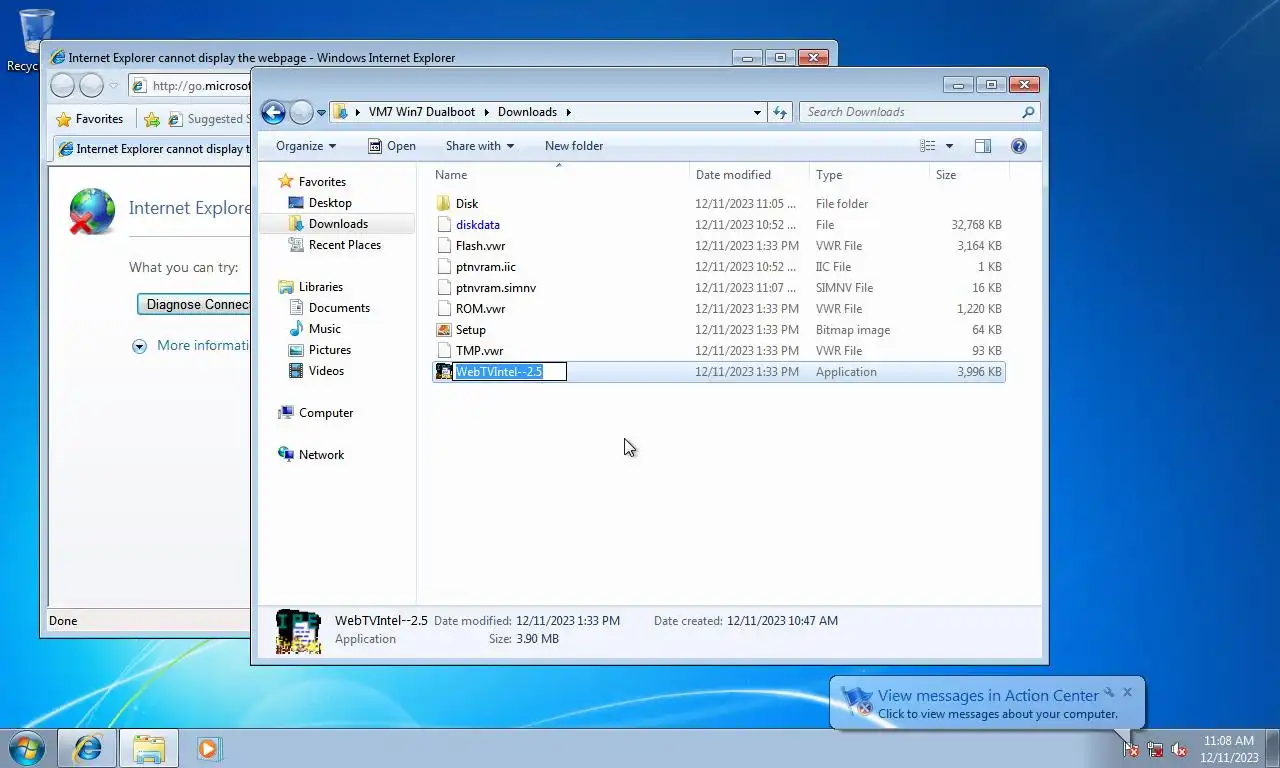Select Downloads in navigation pane

(x=338, y=224)
